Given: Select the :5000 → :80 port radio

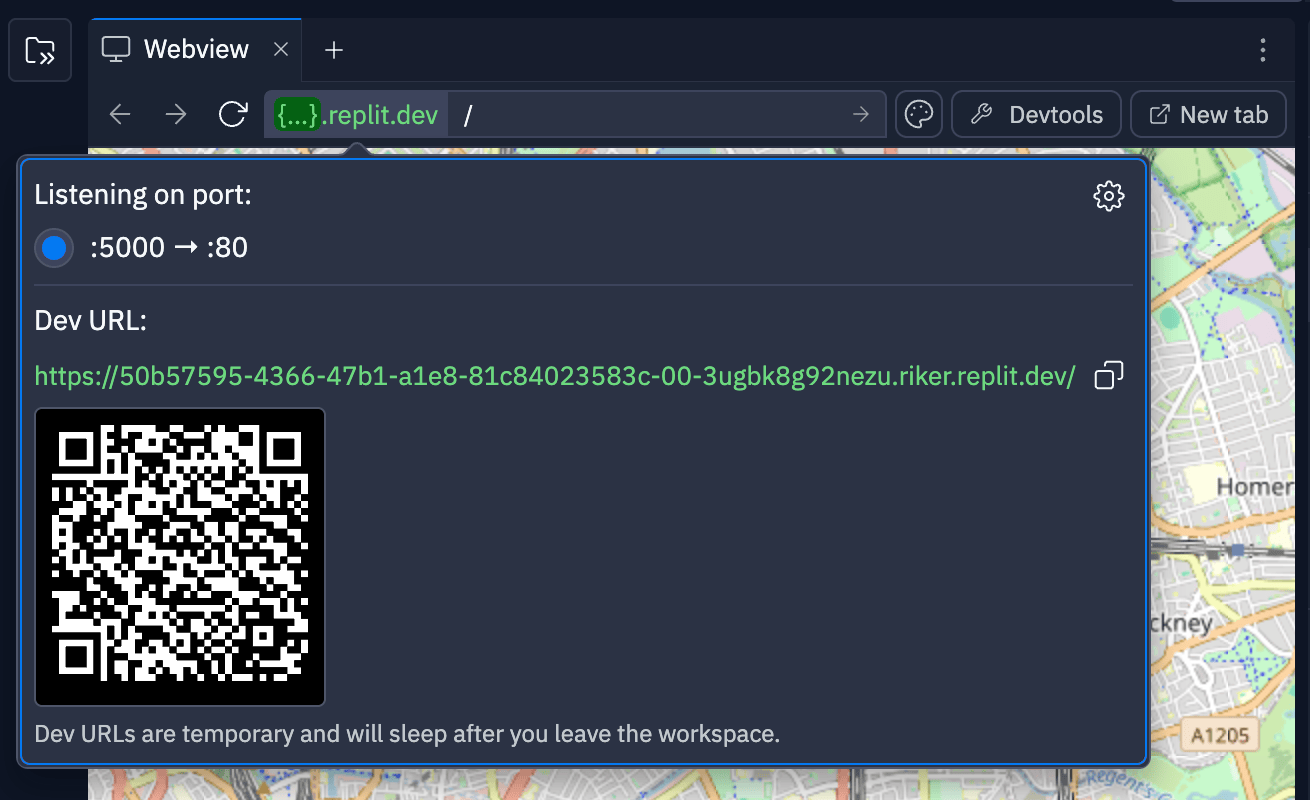Looking at the screenshot, I should [x=54, y=248].
